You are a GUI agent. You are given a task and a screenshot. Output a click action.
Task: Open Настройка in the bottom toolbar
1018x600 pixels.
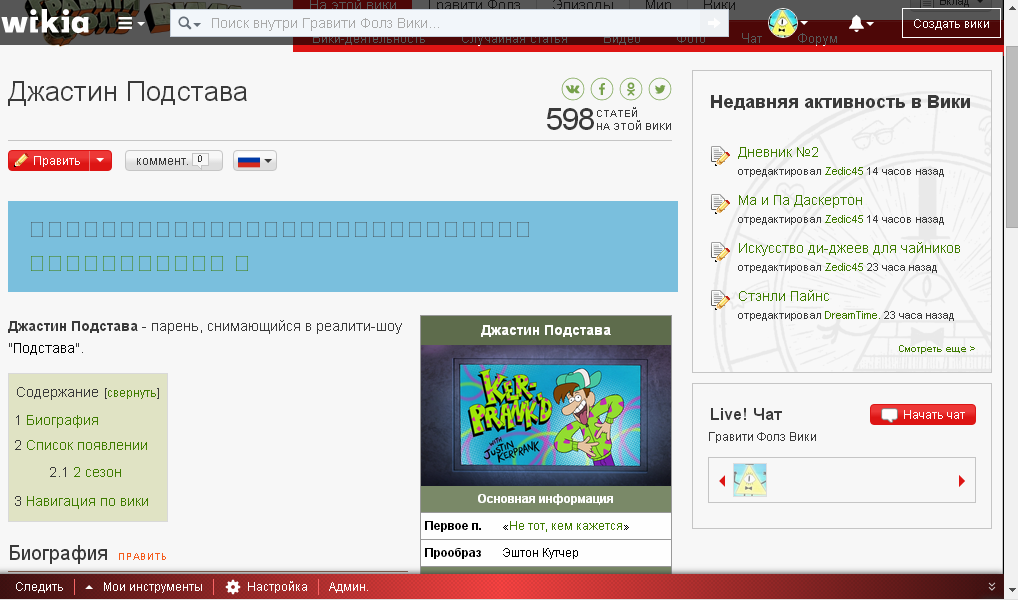pos(267,587)
